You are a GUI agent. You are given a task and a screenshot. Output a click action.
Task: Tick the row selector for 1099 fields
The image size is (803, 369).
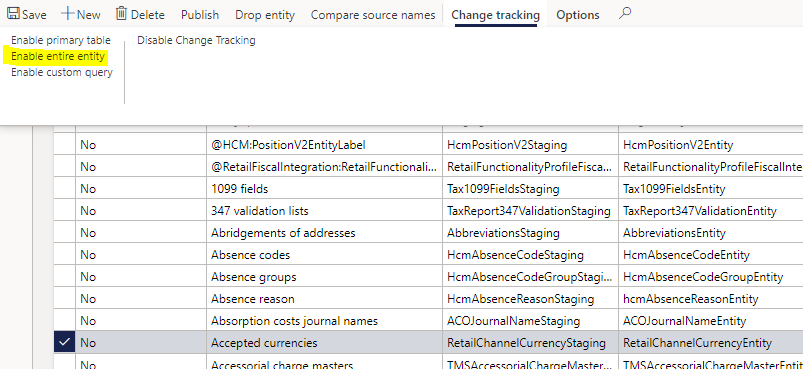click(x=65, y=189)
